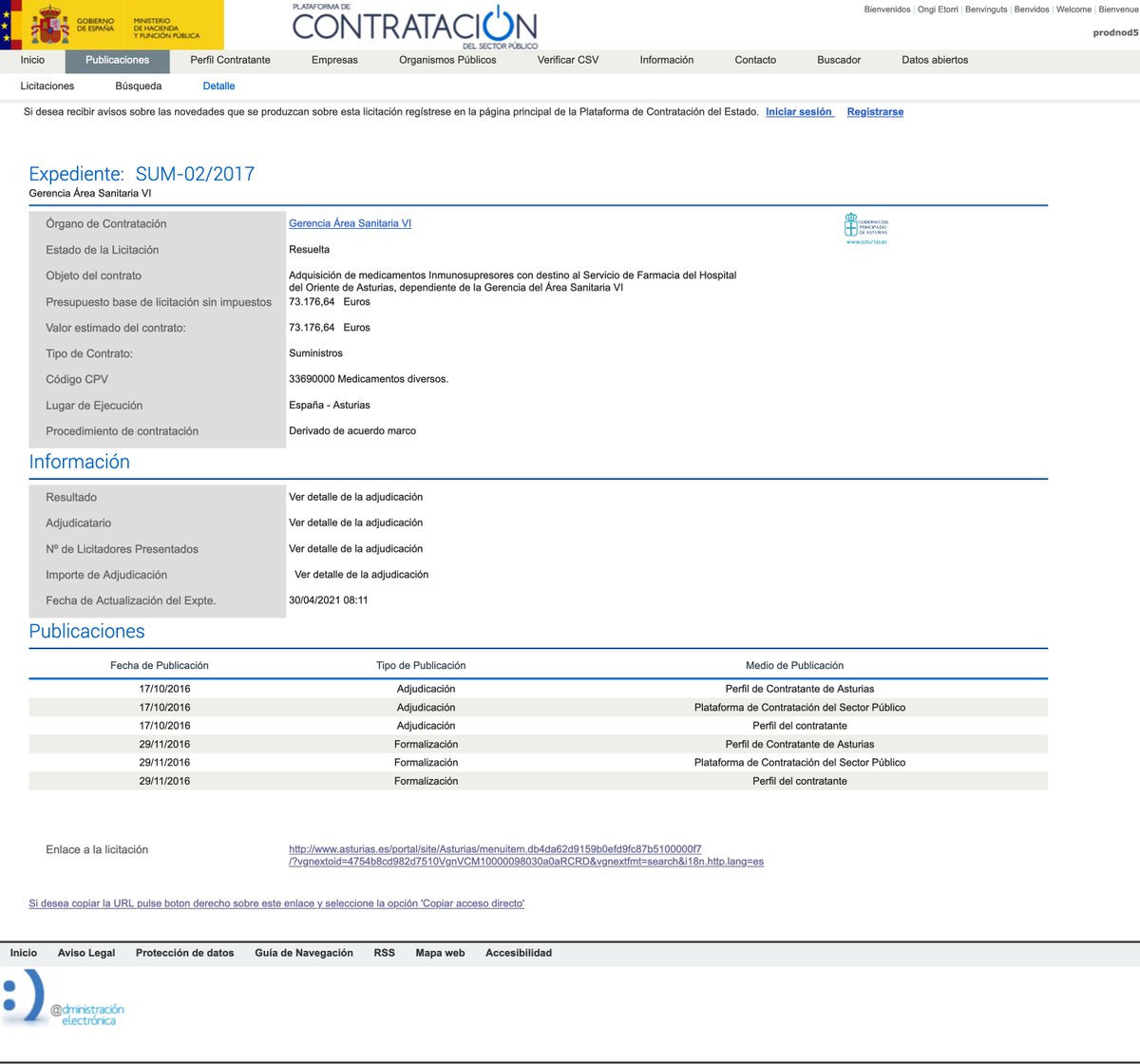The width and height of the screenshot is (1140, 1064).
Task: Click 'Ver detalle de la adjudicación' beside Resultado
Action: (x=356, y=497)
